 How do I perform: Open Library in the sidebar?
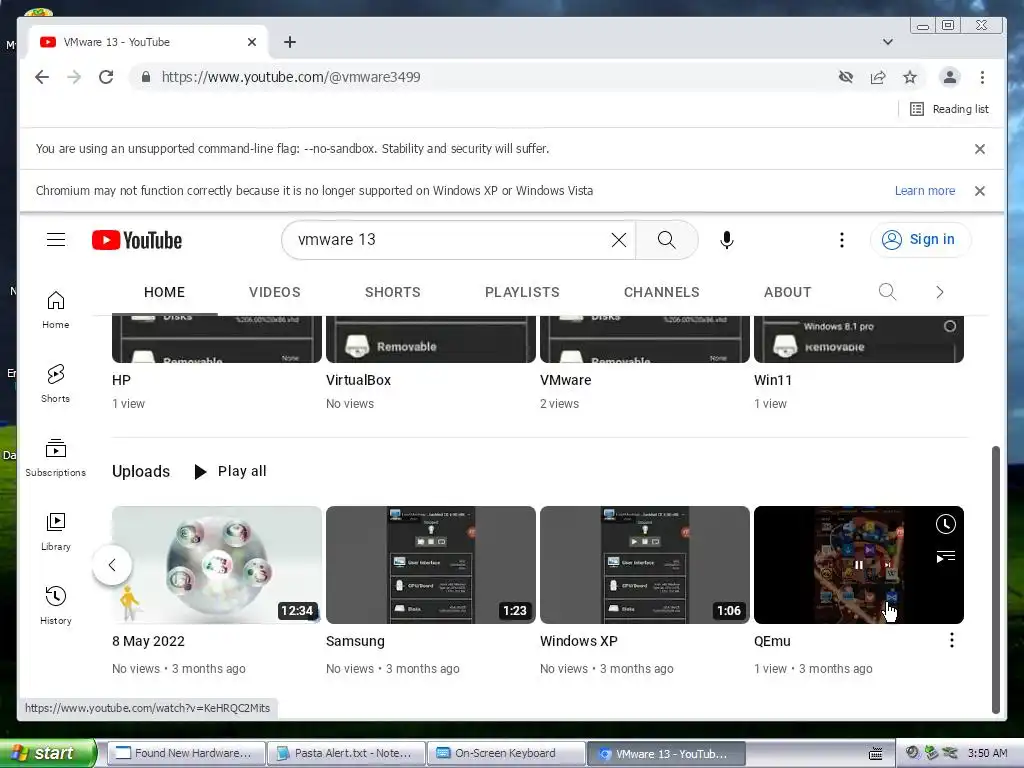pos(56,532)
